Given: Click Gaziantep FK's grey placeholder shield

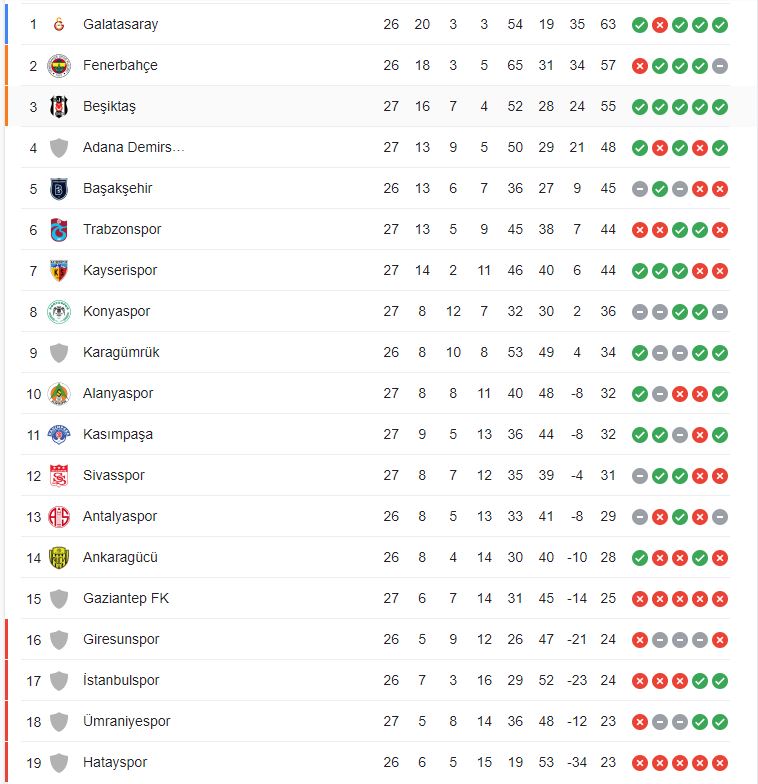Looking at the screenshot, I should pyautogui.click(x=59, y=598).
